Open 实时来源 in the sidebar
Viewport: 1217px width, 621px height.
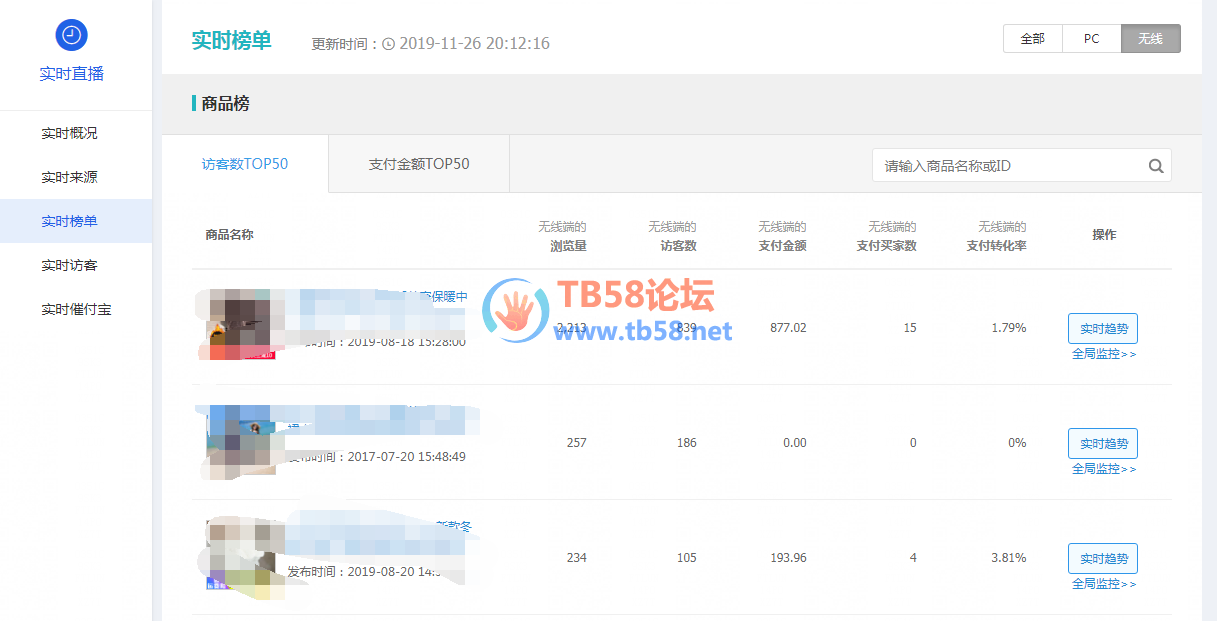point(69,177)
